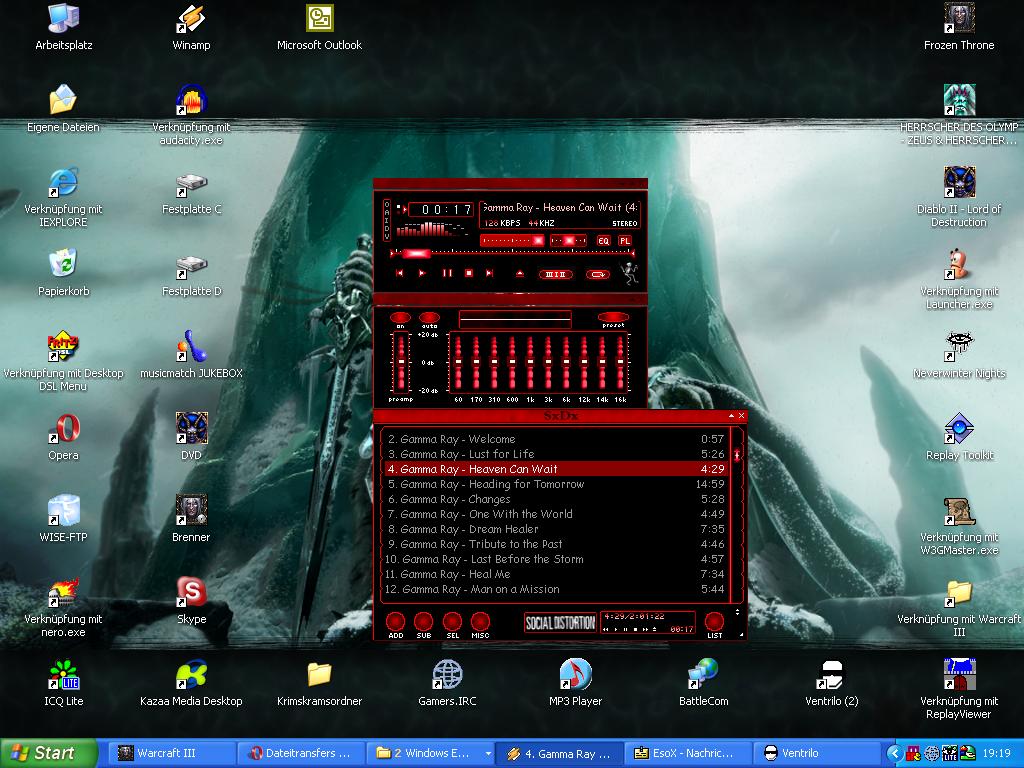The width and height of the screenshot is (1024, 768).
Task: Click the Gamers.IRC desktop icon
Action: click(447, 683)
